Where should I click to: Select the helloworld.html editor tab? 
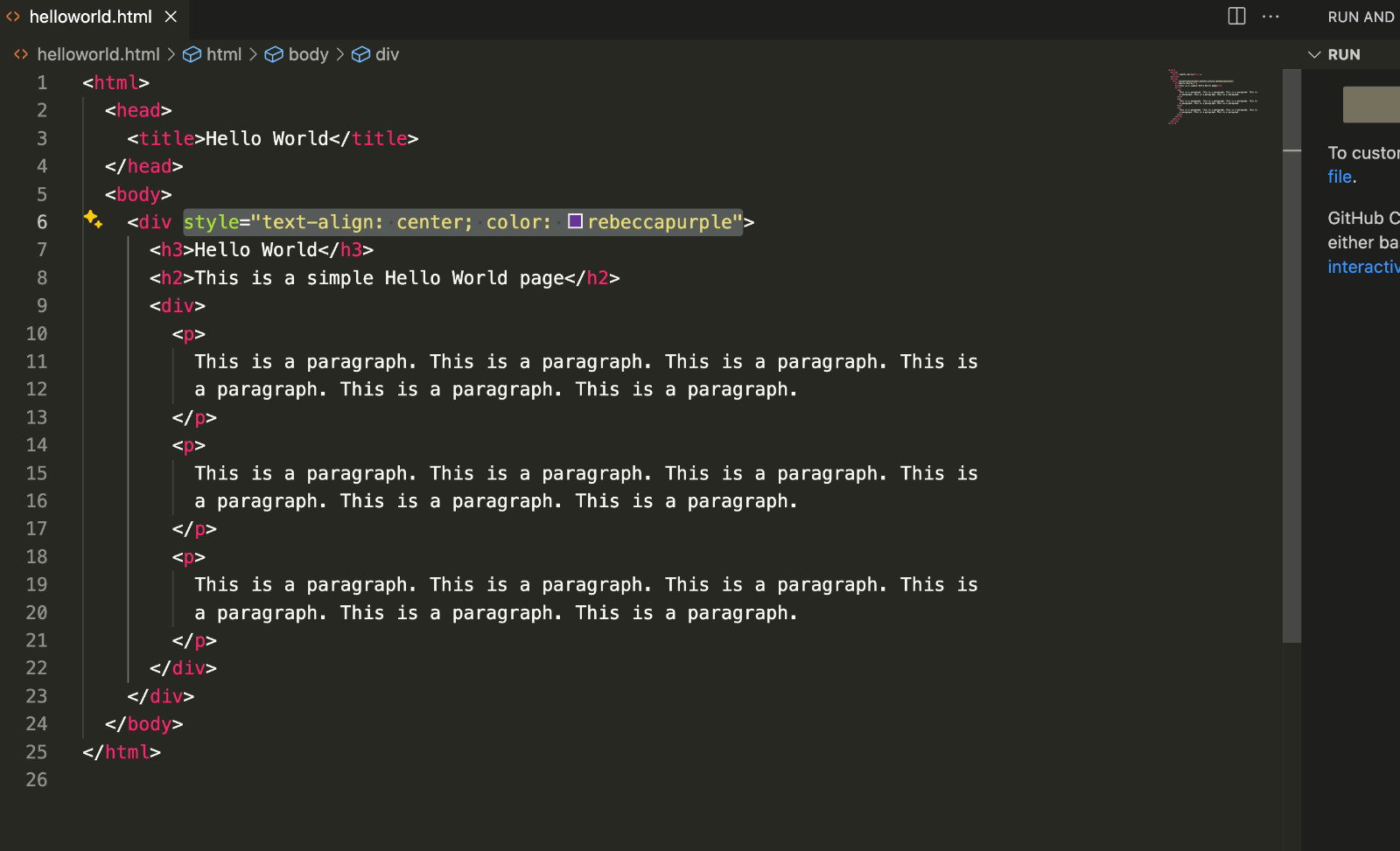coord(90,17)
